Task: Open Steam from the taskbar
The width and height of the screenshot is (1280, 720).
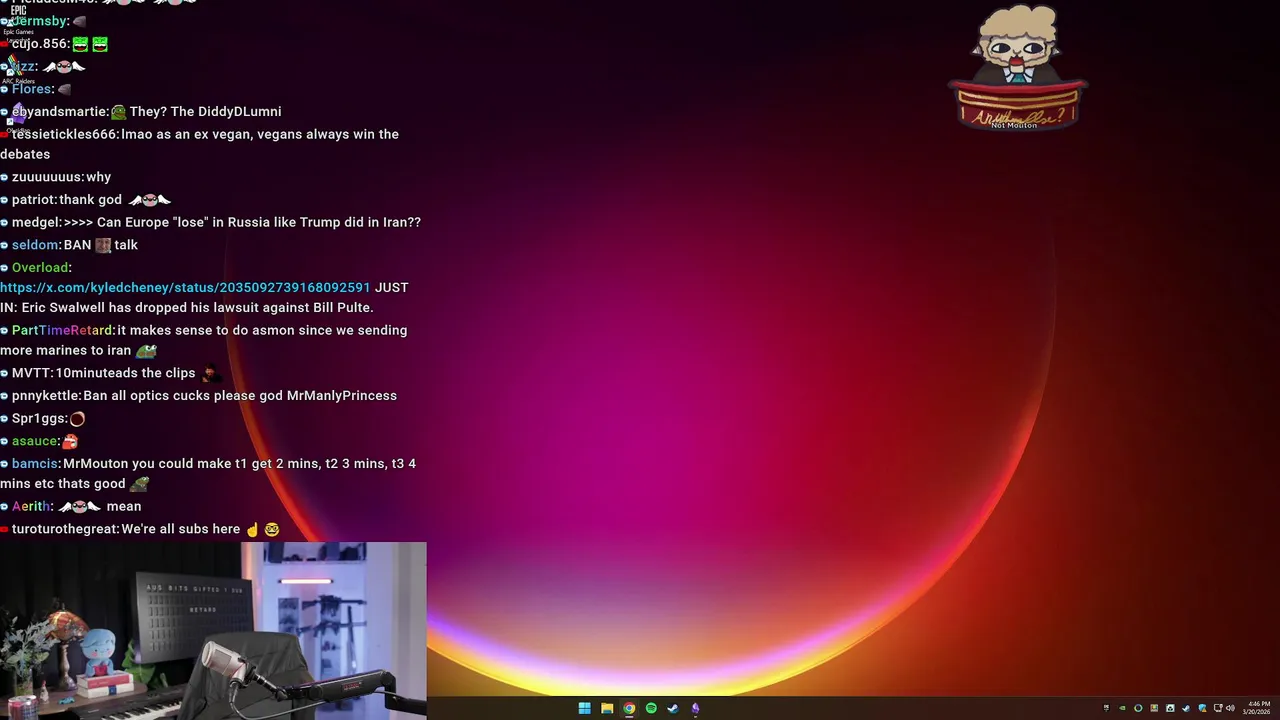Action: tap(673, 708)
